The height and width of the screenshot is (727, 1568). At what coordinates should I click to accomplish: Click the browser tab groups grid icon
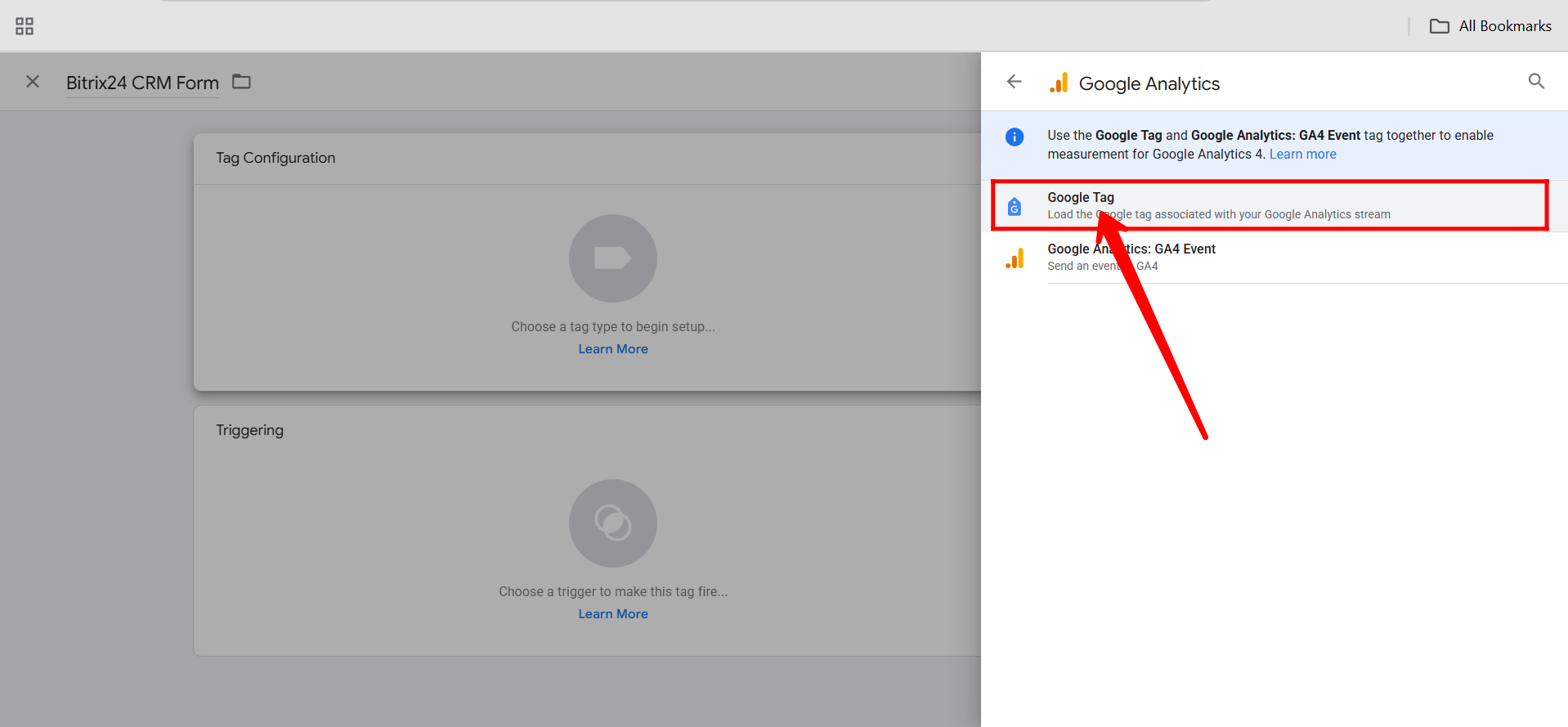click(25, 26)
